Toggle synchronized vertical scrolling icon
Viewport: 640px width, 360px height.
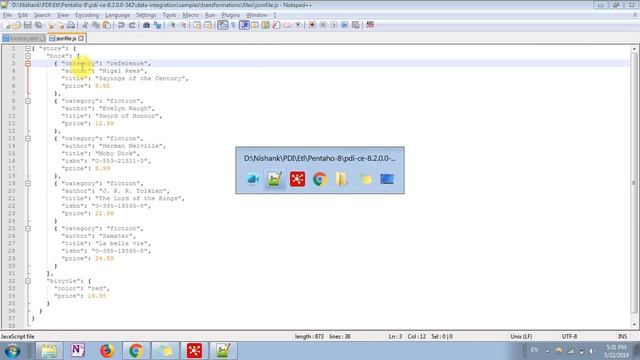coord(198,25)
